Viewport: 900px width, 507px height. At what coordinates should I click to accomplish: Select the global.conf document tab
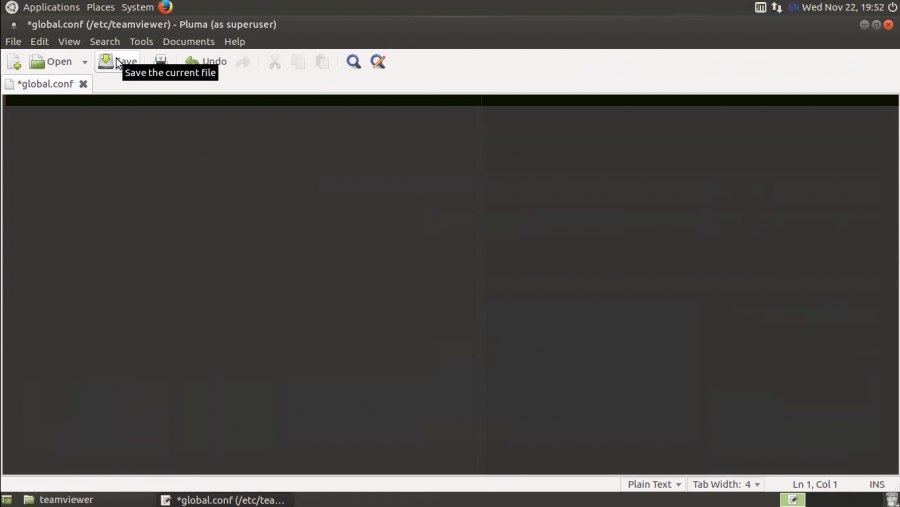point(44,84)
